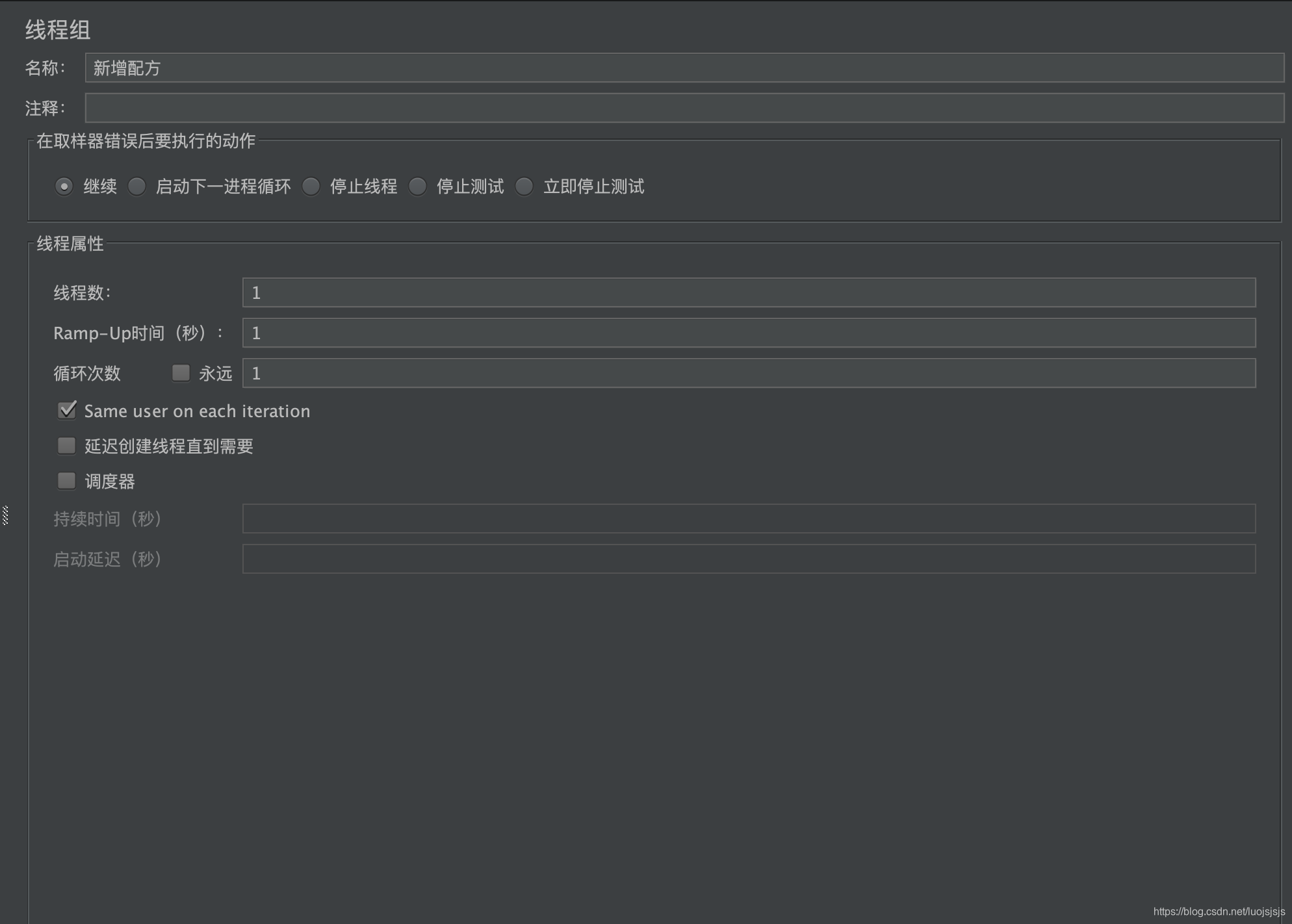Click the 线程组 panel title
Viewport: 1292px width, 924px height.
coord(58,30)
